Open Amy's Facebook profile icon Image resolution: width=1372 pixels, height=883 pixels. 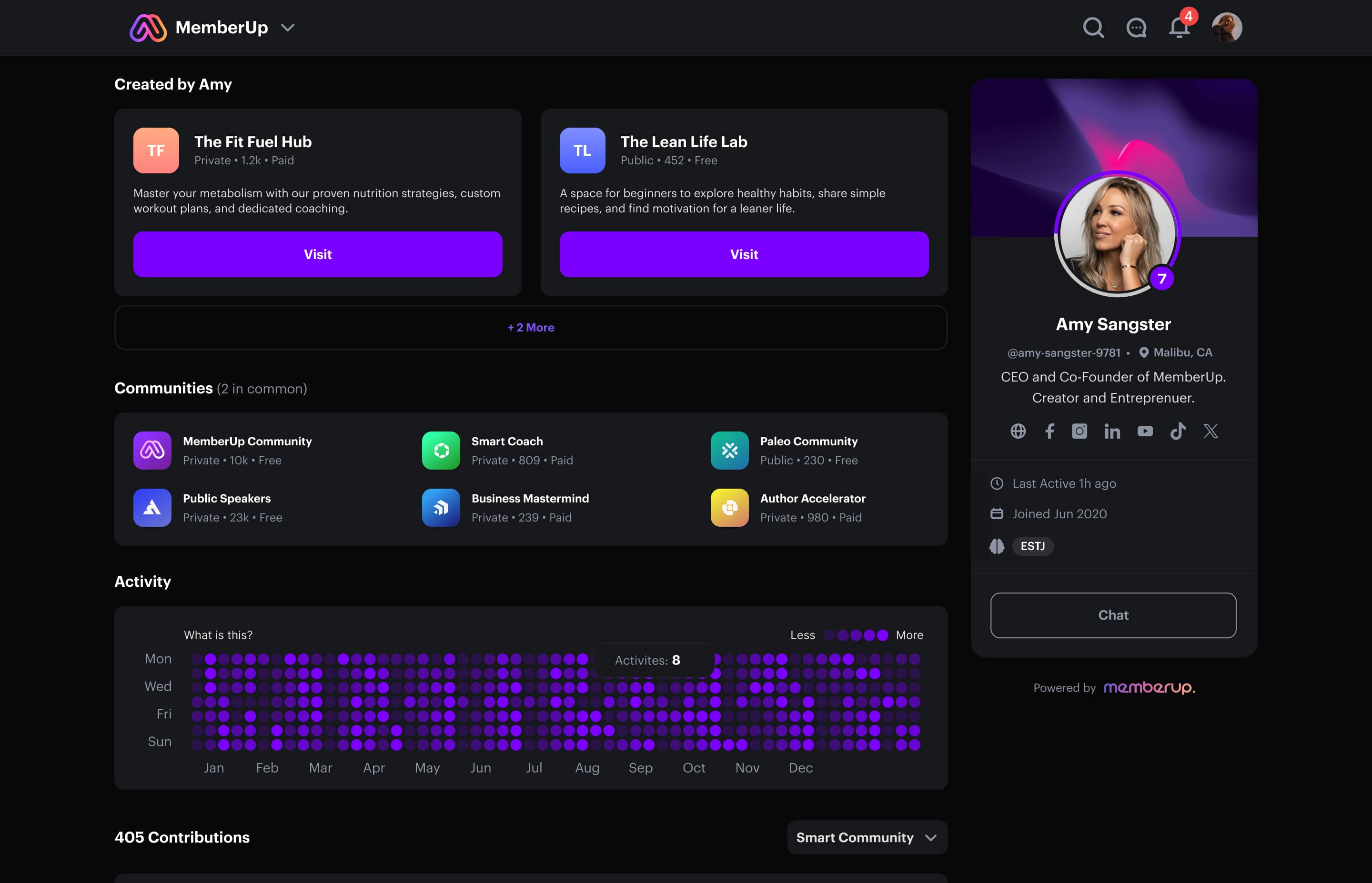tap(1049, 431)
